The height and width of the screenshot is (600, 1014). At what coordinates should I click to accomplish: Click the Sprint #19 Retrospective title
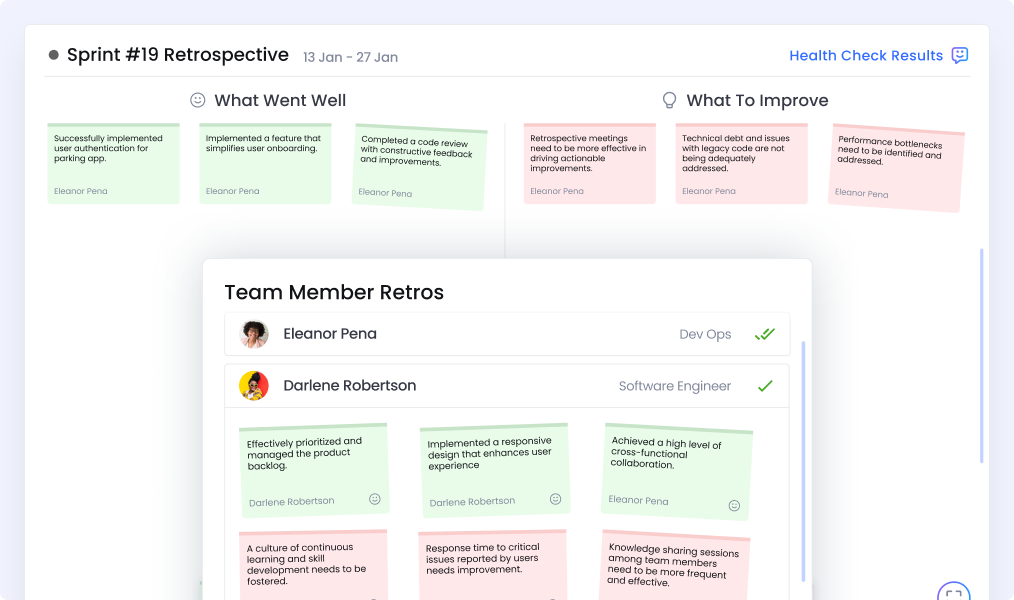[177, 55]
